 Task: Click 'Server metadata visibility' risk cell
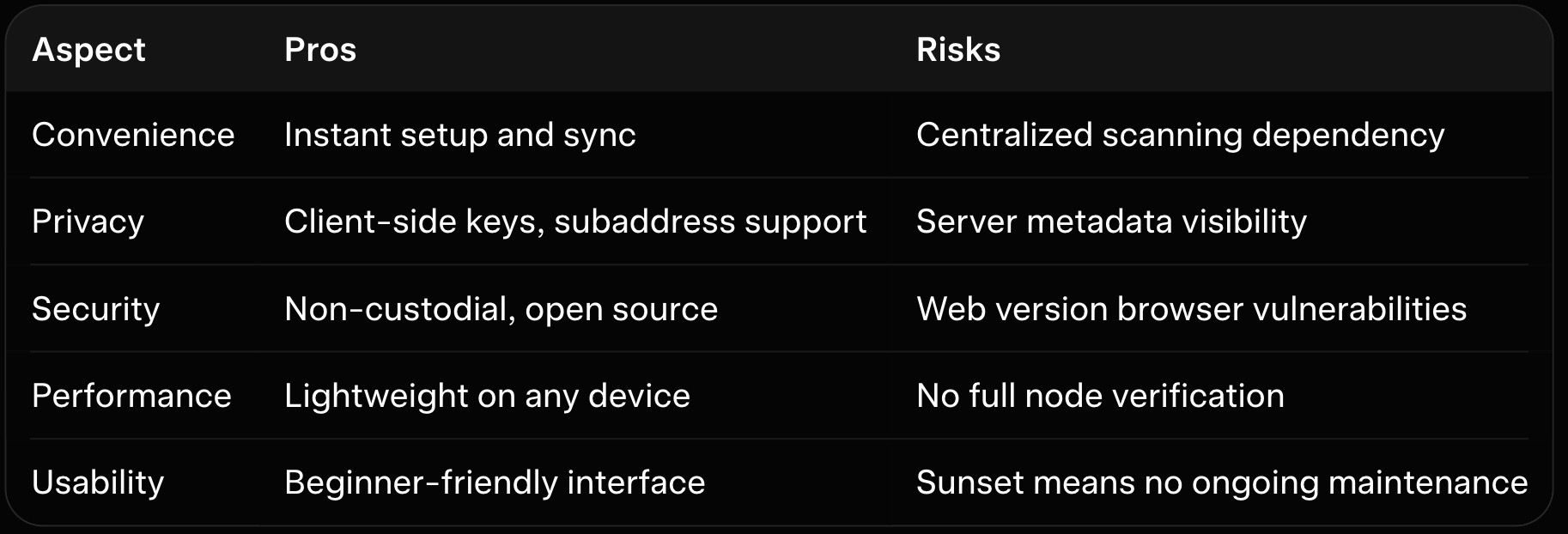1111,221
